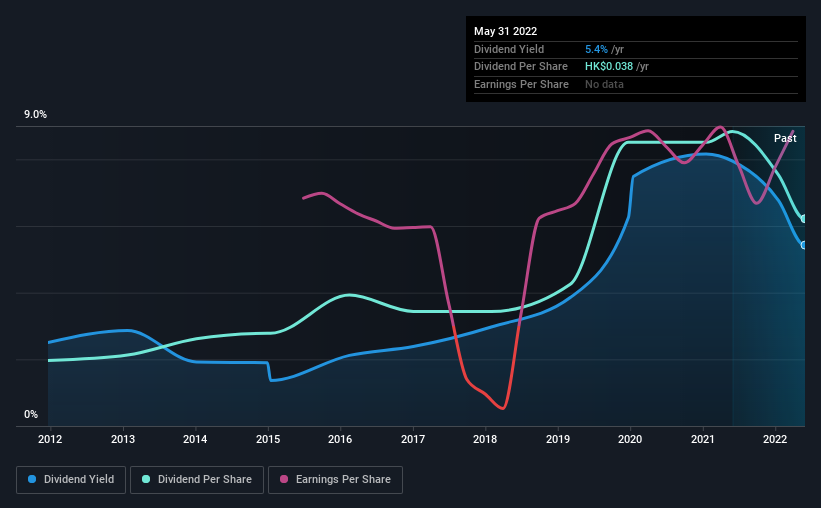Click the Past label in the chart
Image resolution: width=821 pixels, height=508 pixels.
[x=785, y=138]
